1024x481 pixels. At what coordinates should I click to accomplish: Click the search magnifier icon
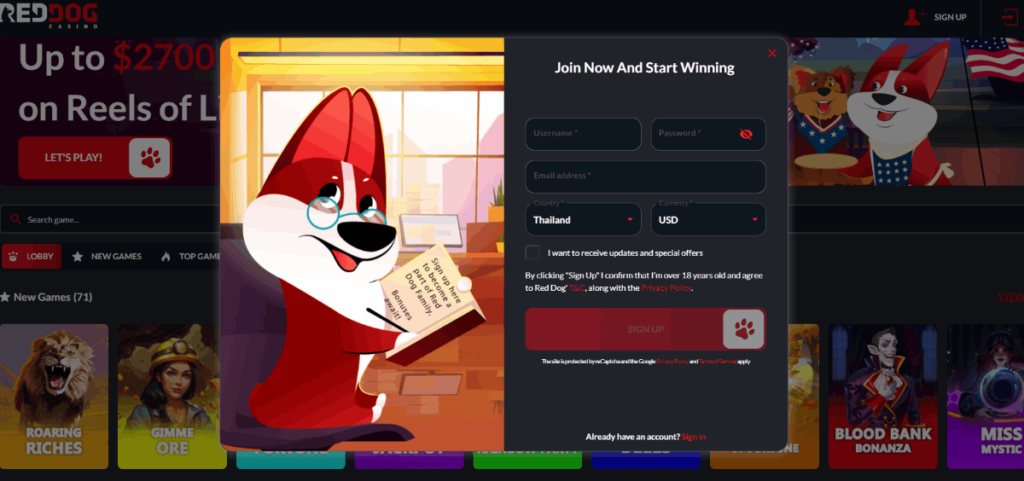[x=15, y=220]
